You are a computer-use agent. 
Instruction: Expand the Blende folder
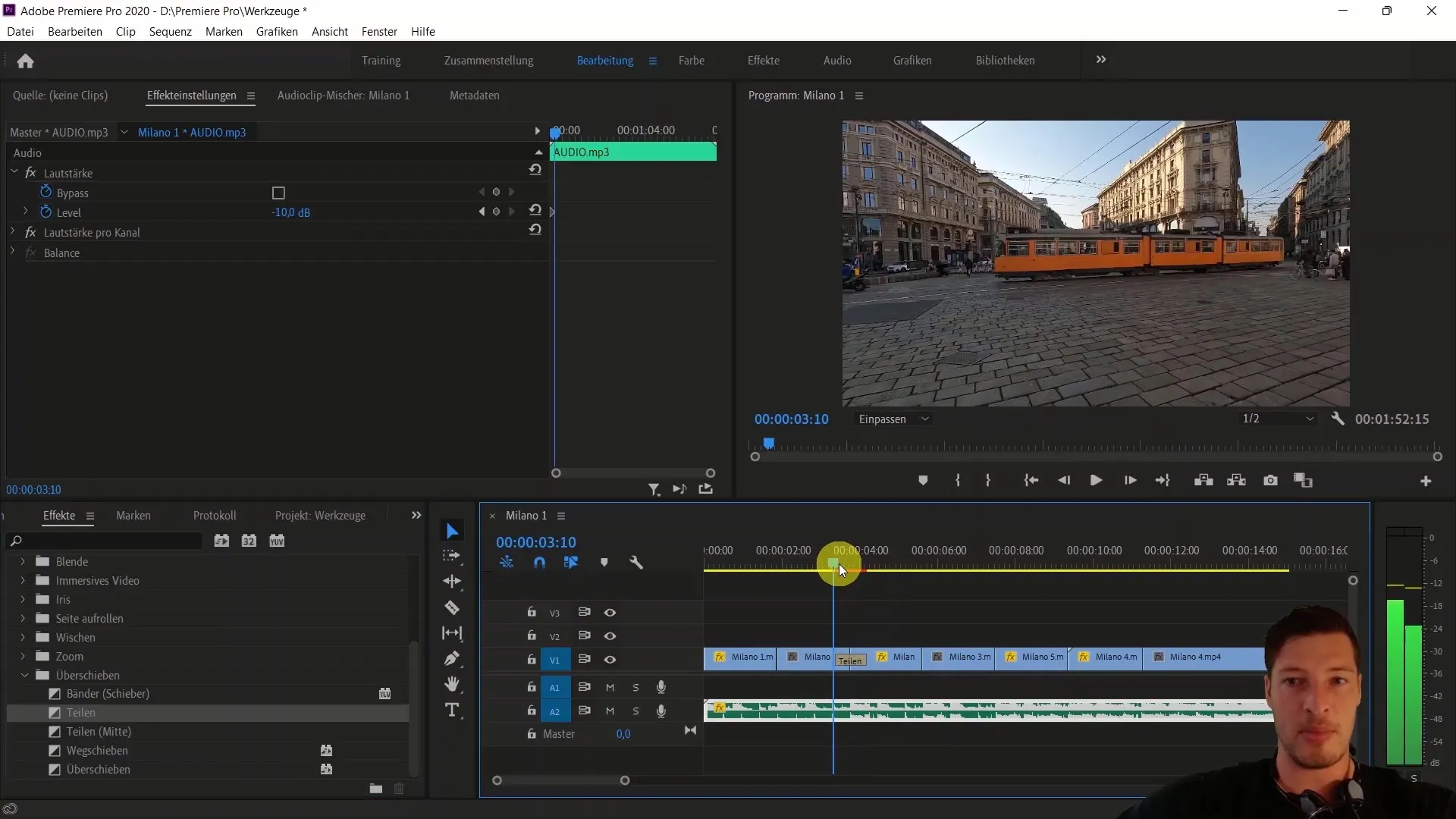pos(23,562)
